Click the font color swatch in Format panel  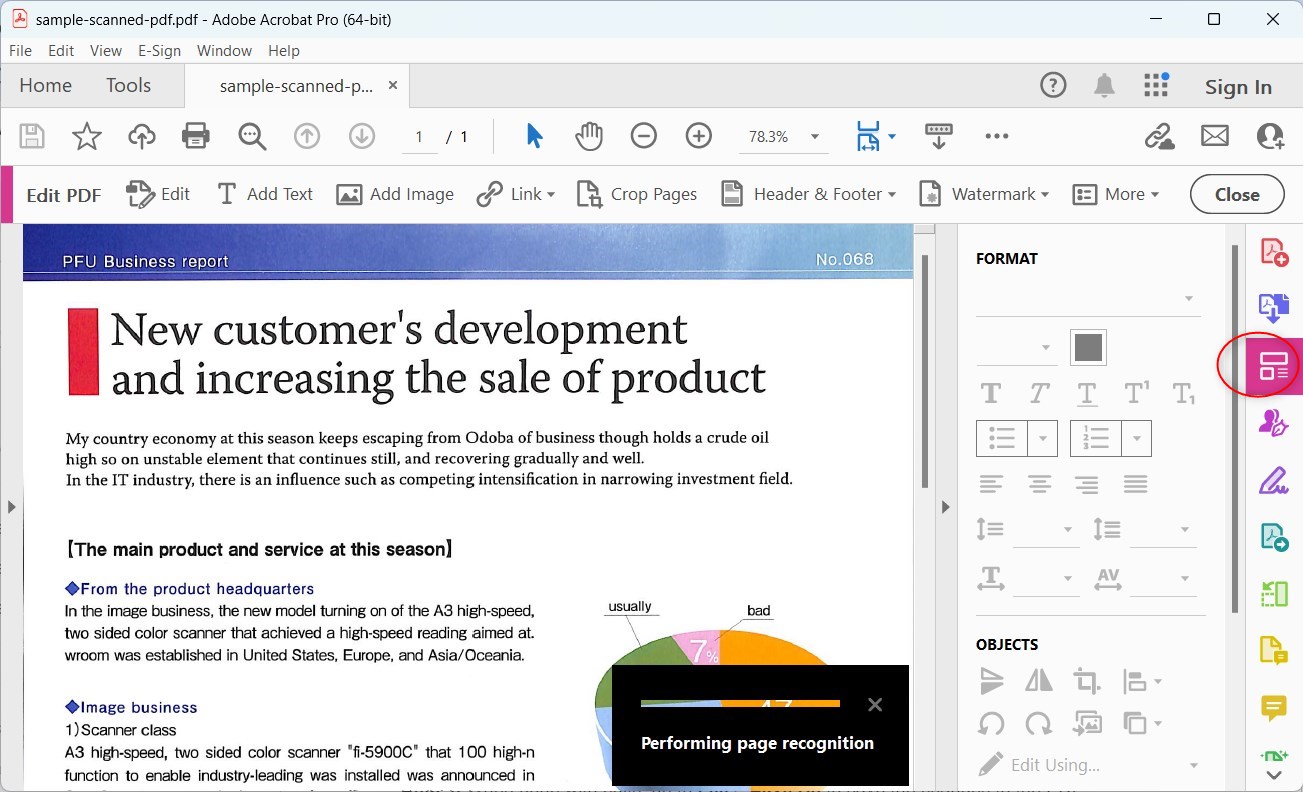1087,347
